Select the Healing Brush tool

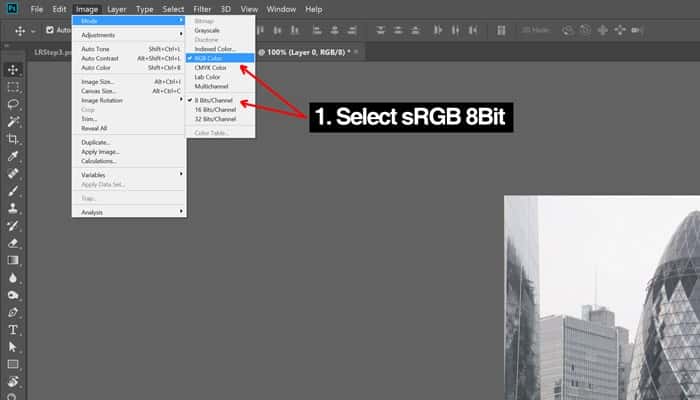[x=13, y=173]
